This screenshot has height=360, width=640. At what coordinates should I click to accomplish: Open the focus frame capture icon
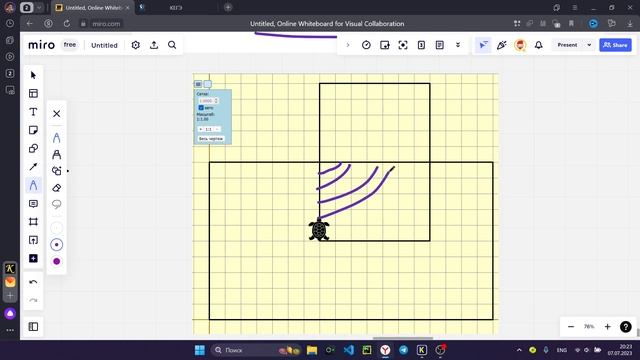click(403, 45)
